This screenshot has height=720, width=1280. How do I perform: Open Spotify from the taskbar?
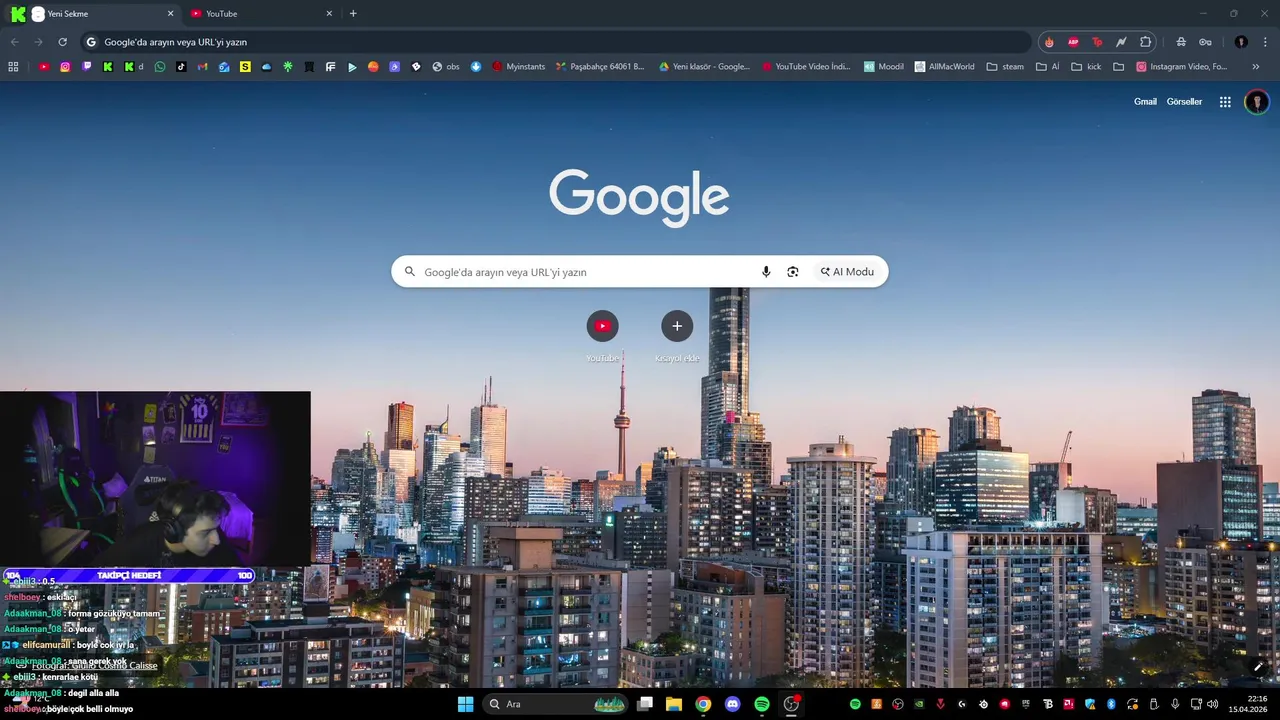tap(762, 704)
